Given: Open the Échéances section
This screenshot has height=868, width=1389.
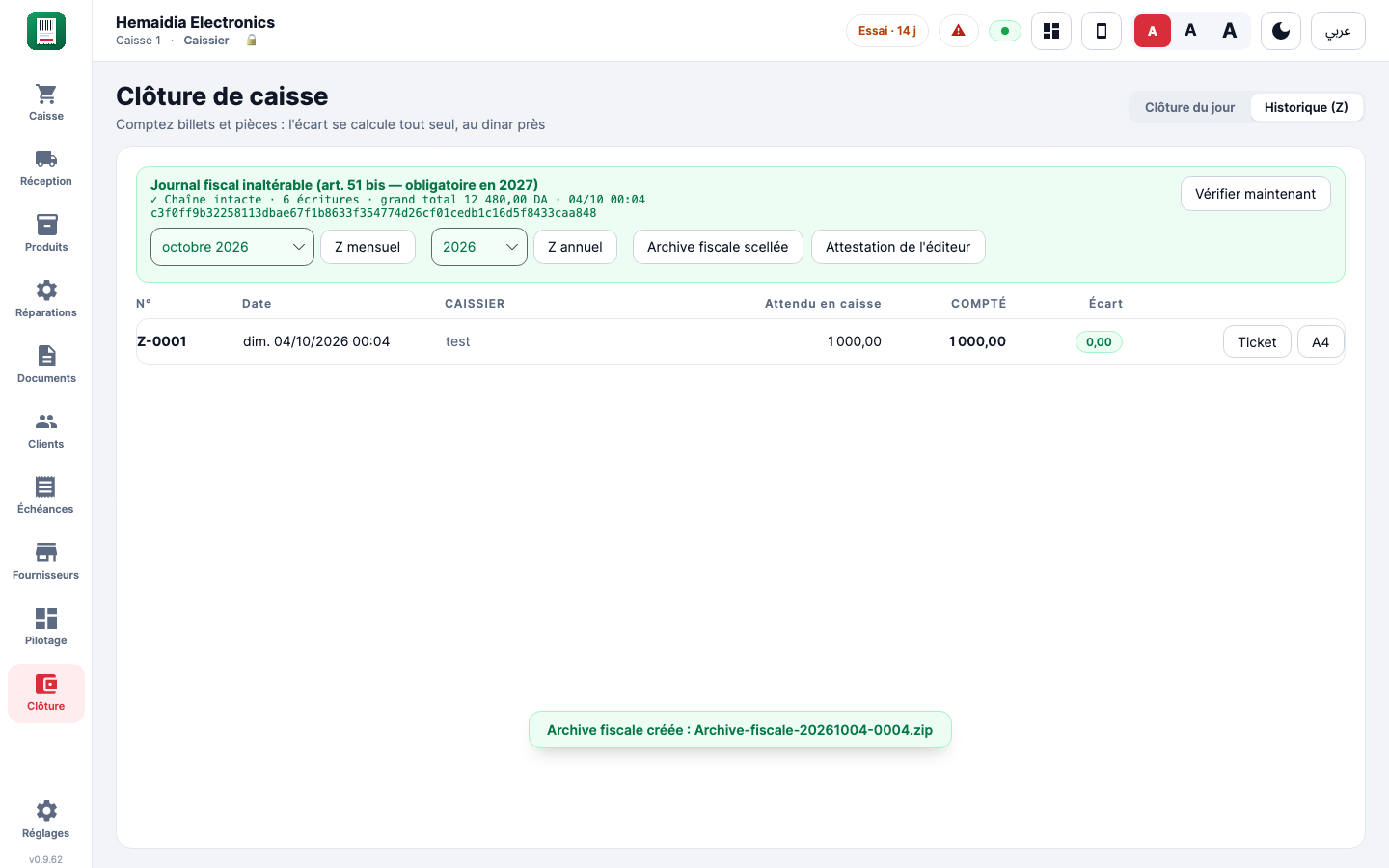Looking at the screenshot, I should 46,496.
